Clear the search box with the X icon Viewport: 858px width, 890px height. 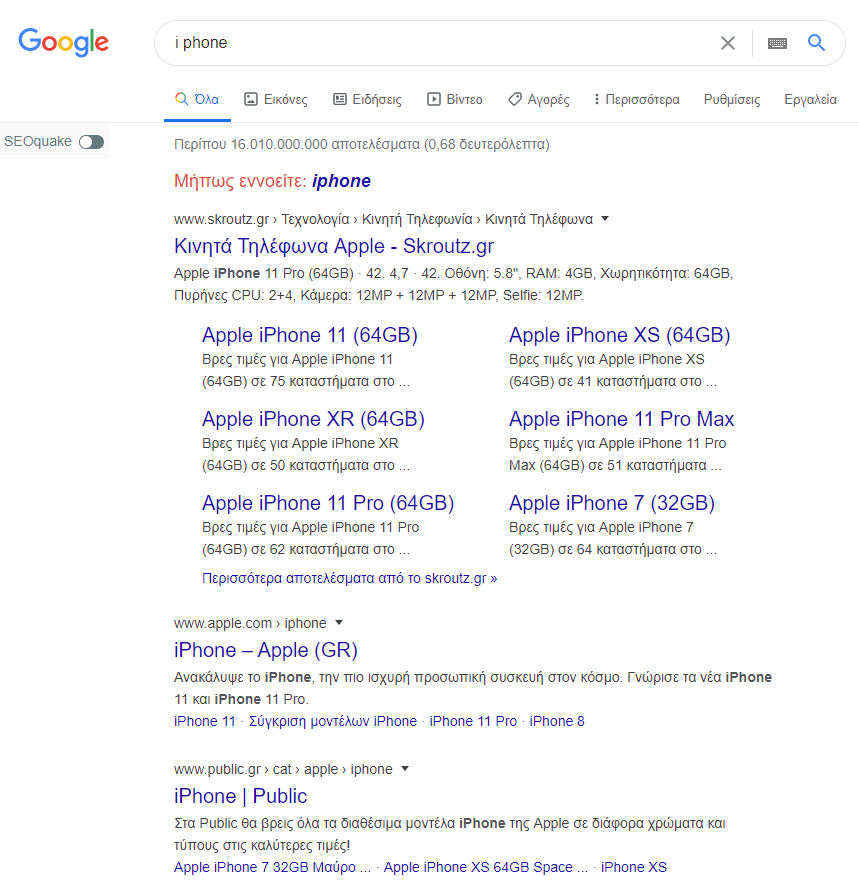tap(727, 43)
